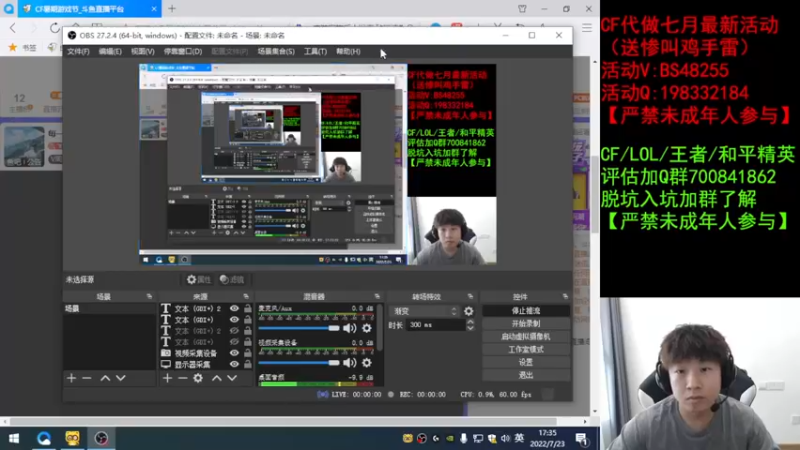Viewport: 800px width, 450px height.
Task: Click the OBS mixer vertical scrollbar
Action: click(381, 329)
